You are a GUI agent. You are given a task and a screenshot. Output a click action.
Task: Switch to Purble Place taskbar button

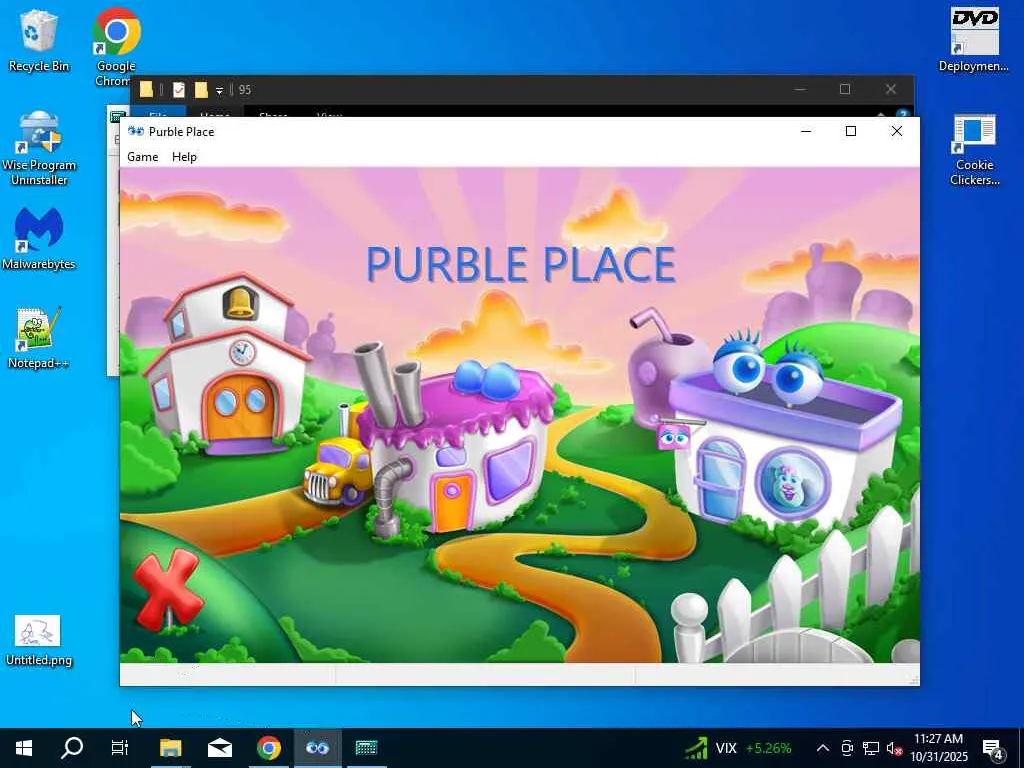pyautogui.click(x=317, y=748)
